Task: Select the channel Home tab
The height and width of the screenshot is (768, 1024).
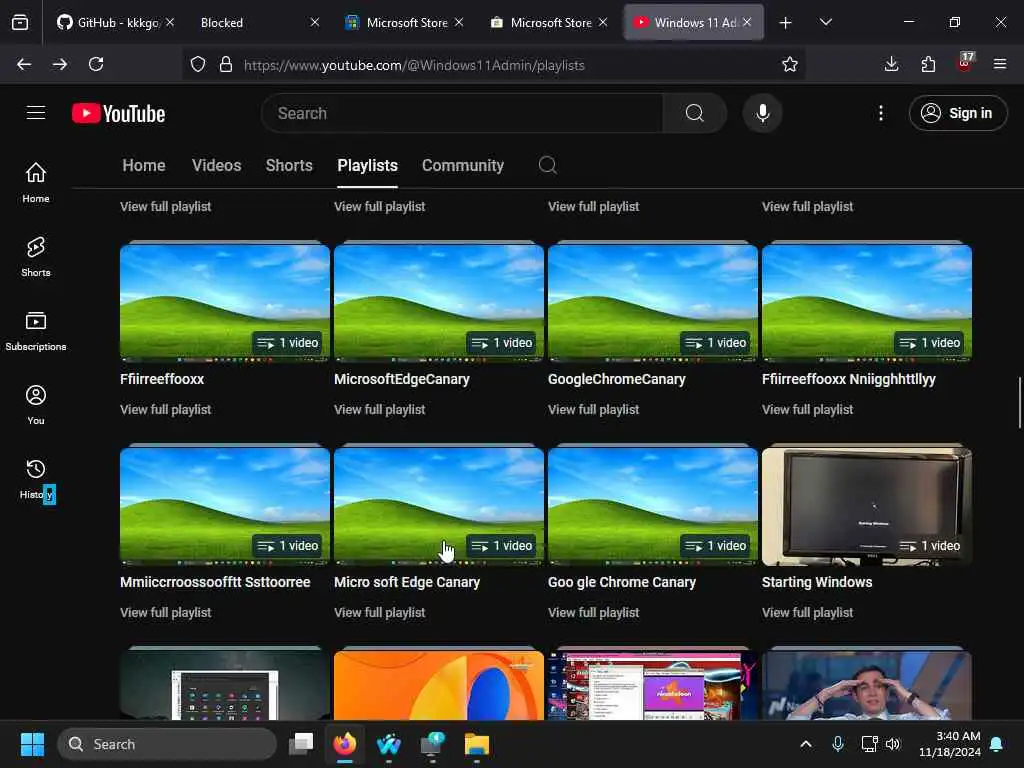Action: 144,165
